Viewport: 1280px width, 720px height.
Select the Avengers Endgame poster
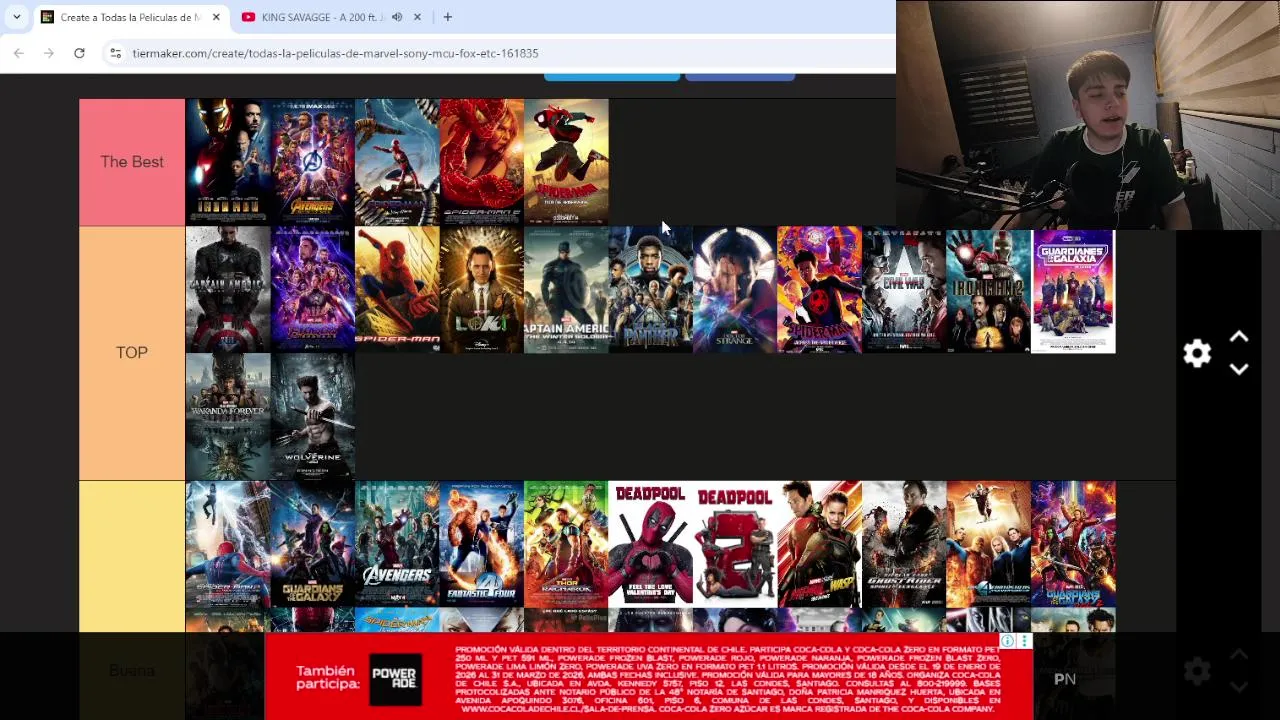click(312, 290)
